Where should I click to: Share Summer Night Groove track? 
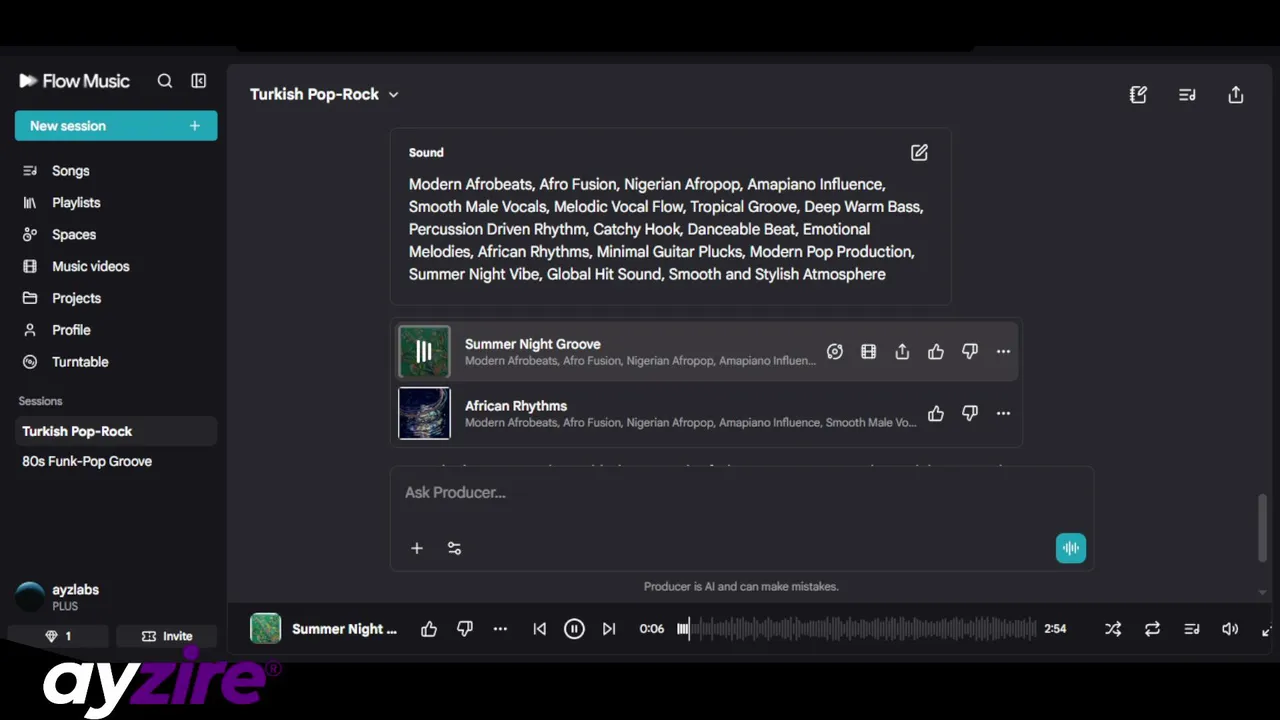point(902,352)
